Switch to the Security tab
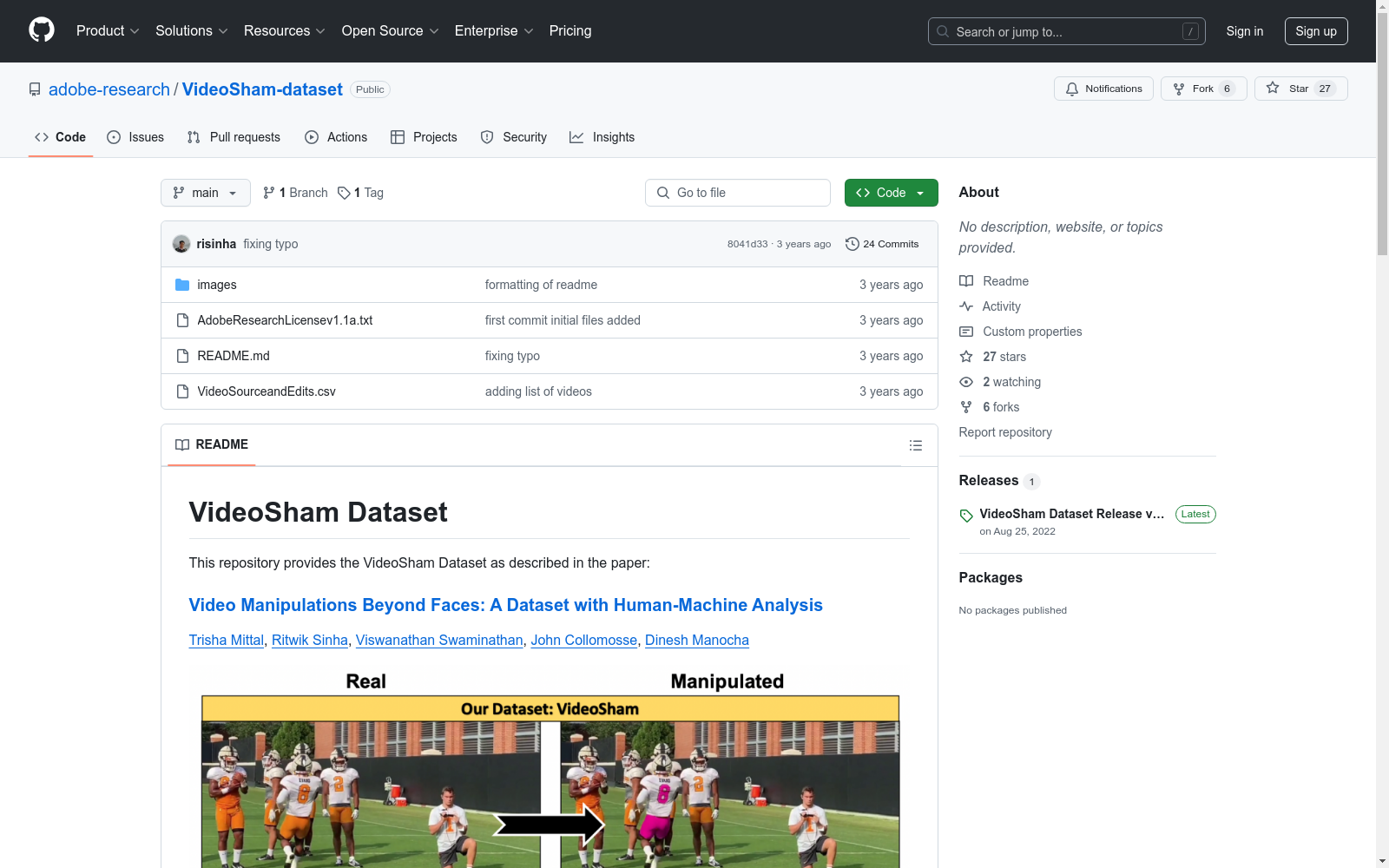 (x=514, y=137)
